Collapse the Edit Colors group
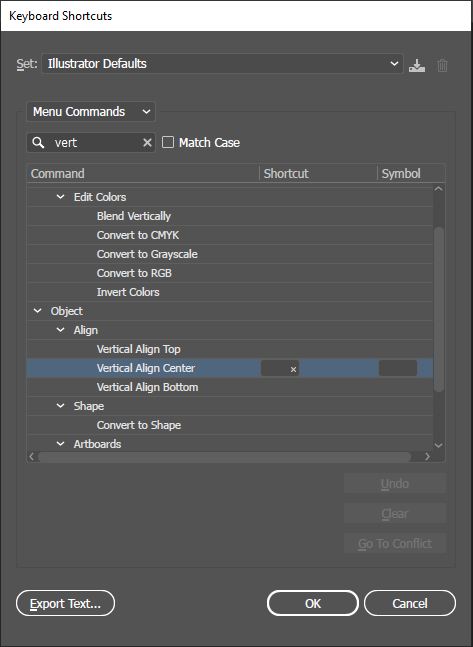The width and height of the screenshot is (473, 647). 60,197
